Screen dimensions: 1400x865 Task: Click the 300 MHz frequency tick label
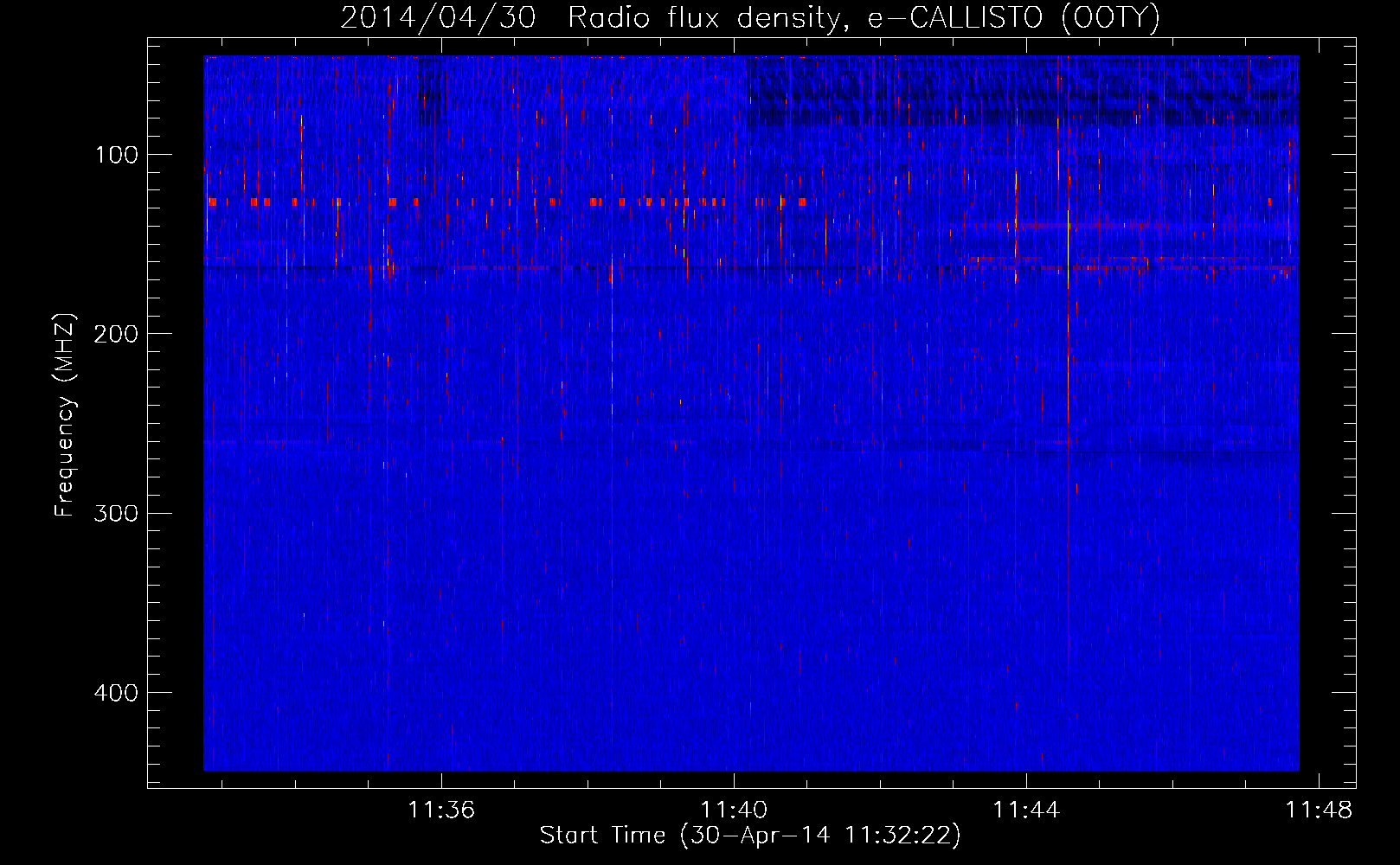[x=116, y=513]
